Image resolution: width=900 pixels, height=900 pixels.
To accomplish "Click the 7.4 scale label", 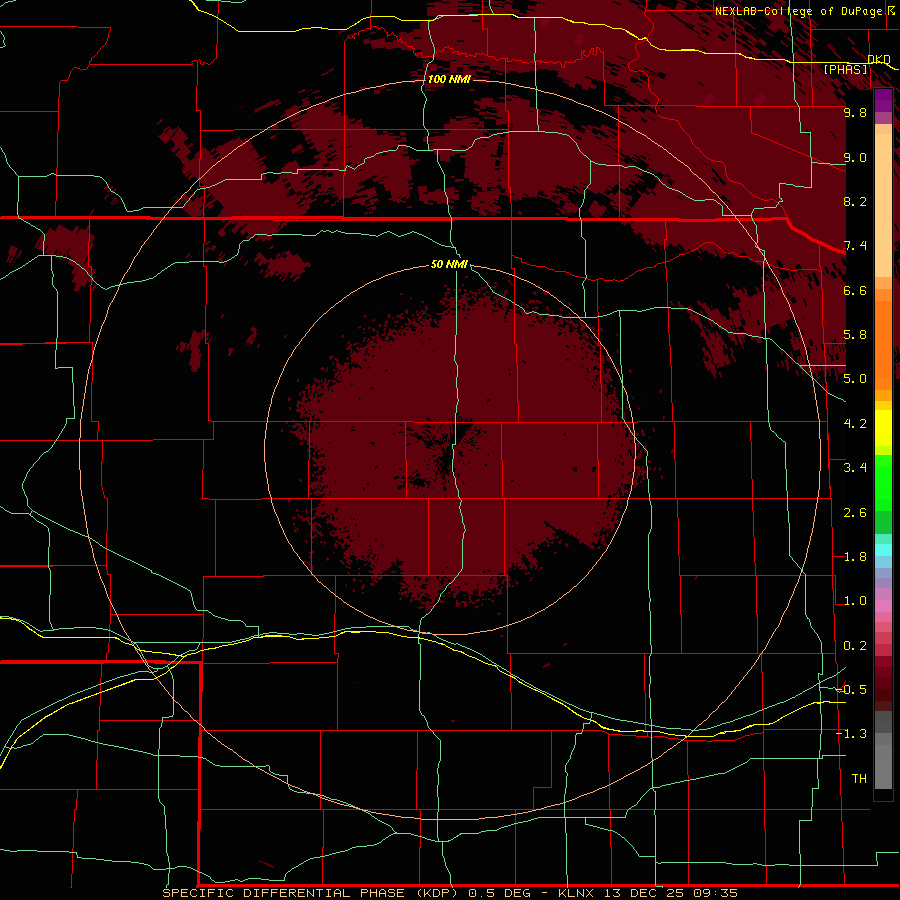I will [855, 246].
